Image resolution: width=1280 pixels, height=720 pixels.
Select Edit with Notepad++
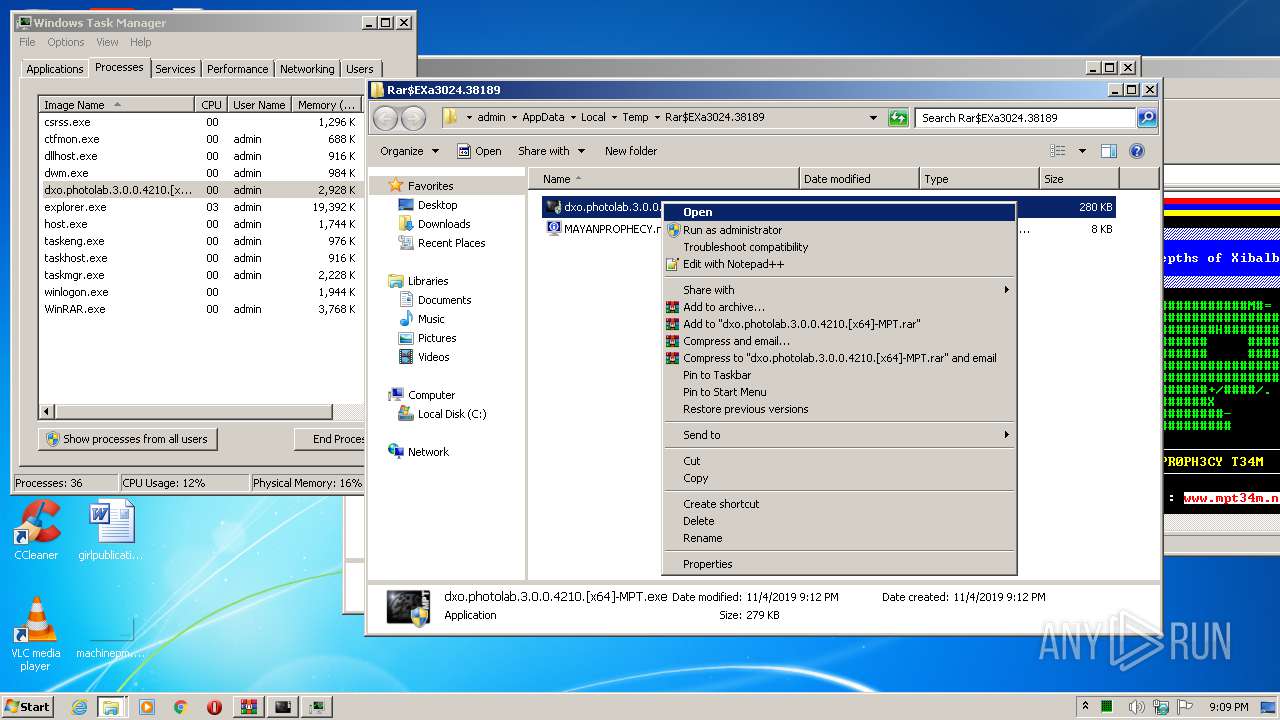(x=839, y=264)
